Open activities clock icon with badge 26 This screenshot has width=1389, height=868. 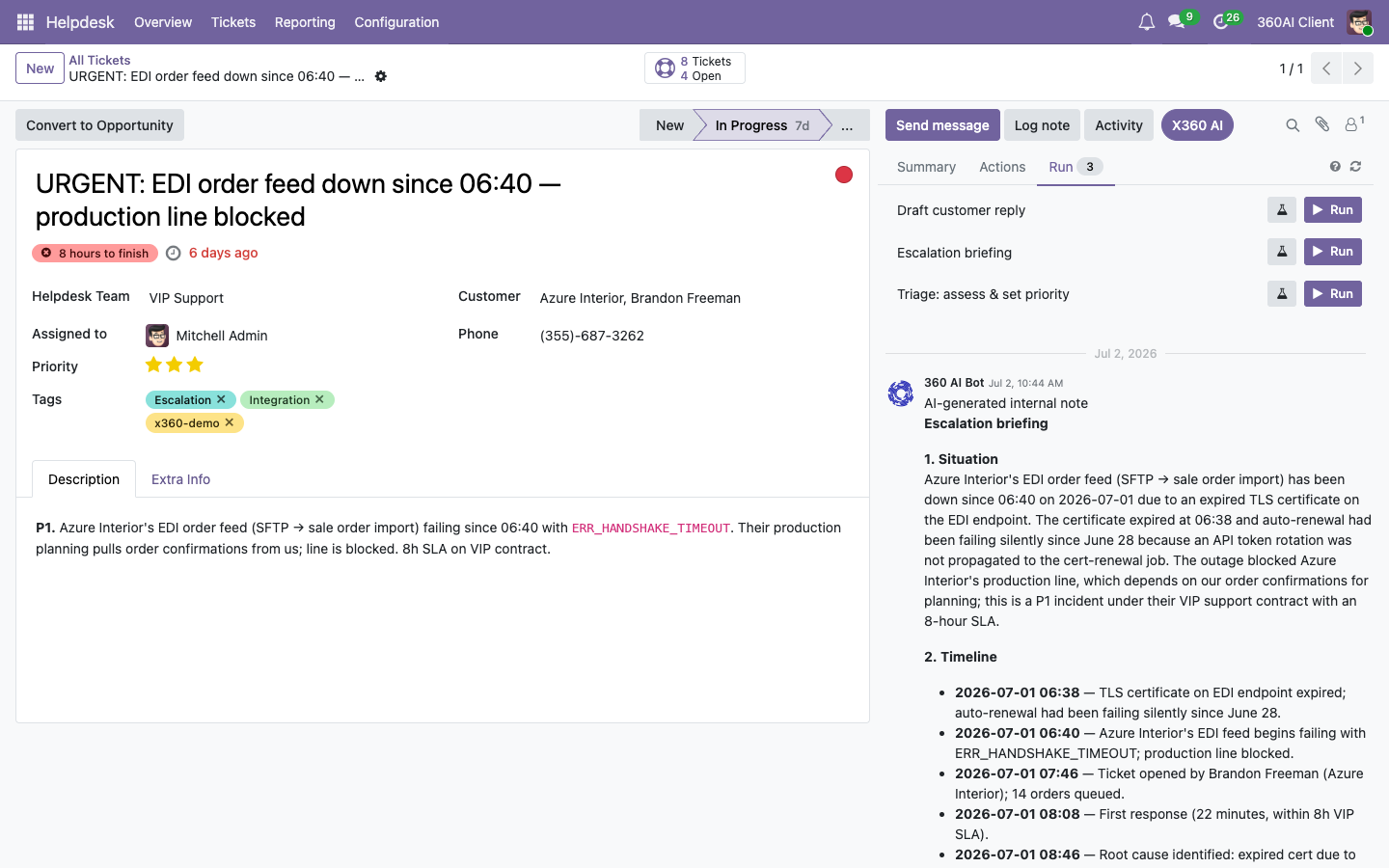(1221, 21)
